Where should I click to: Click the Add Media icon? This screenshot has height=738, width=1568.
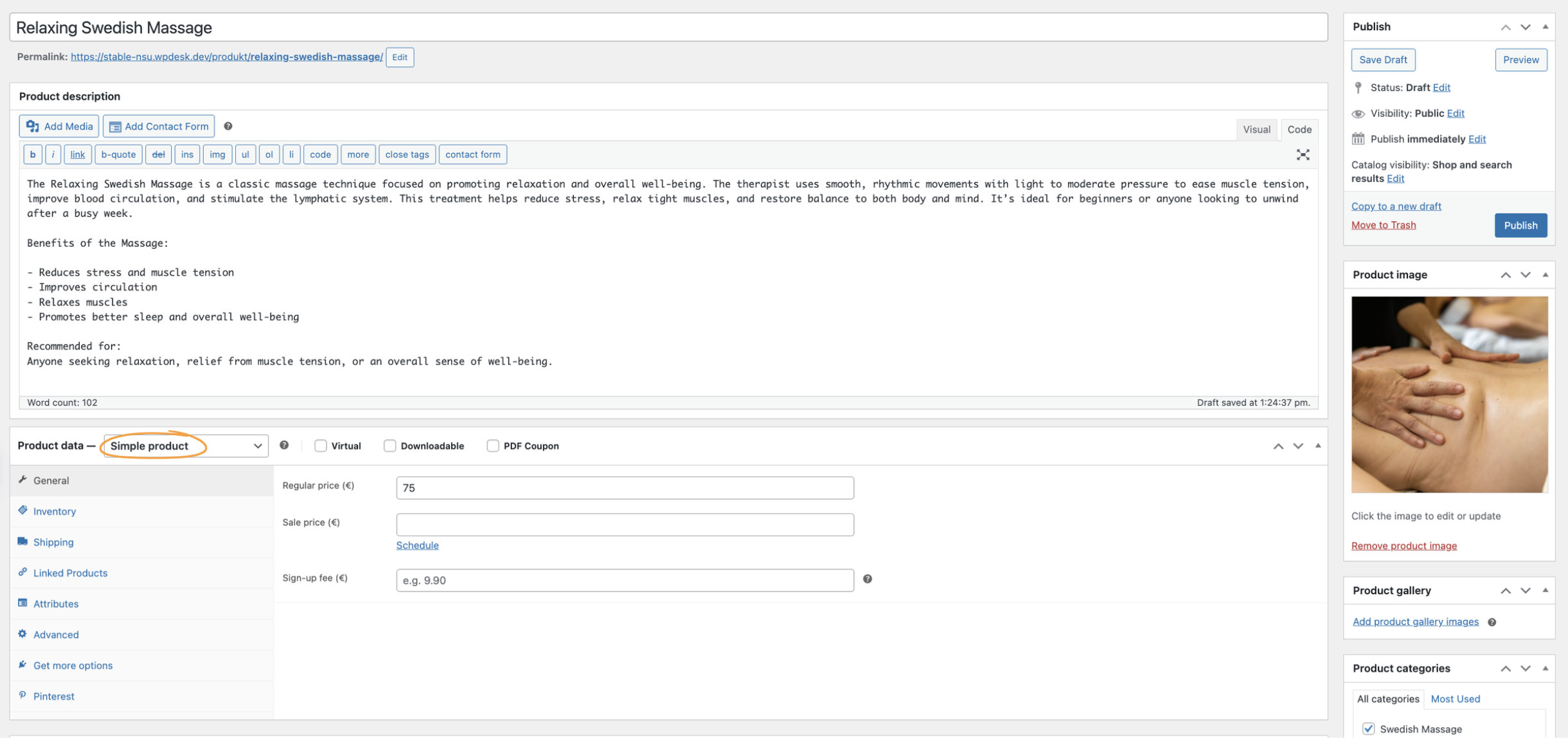33,126
